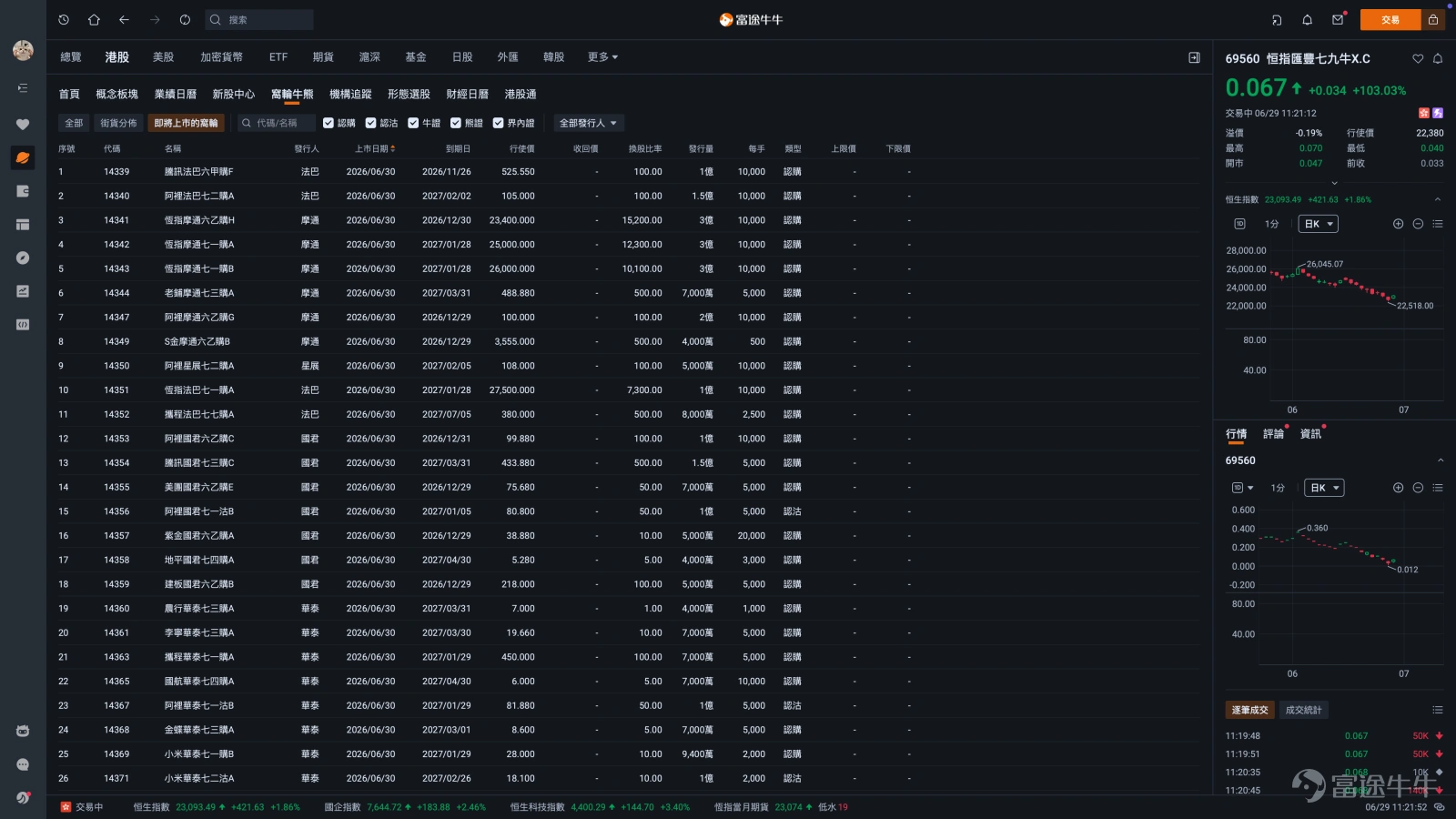Viewport: 1456px width, 819px height.
Task: Collapse side panel using the layout icon
Action: coord(1194,57)
